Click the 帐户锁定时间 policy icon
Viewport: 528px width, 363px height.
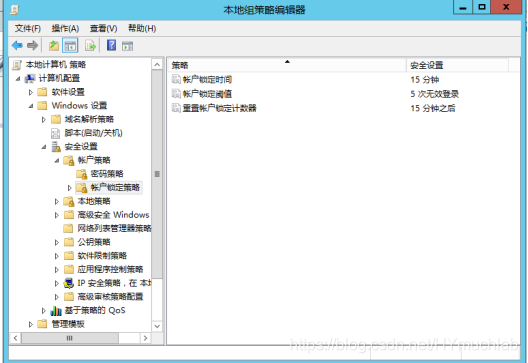pos(176,79)
